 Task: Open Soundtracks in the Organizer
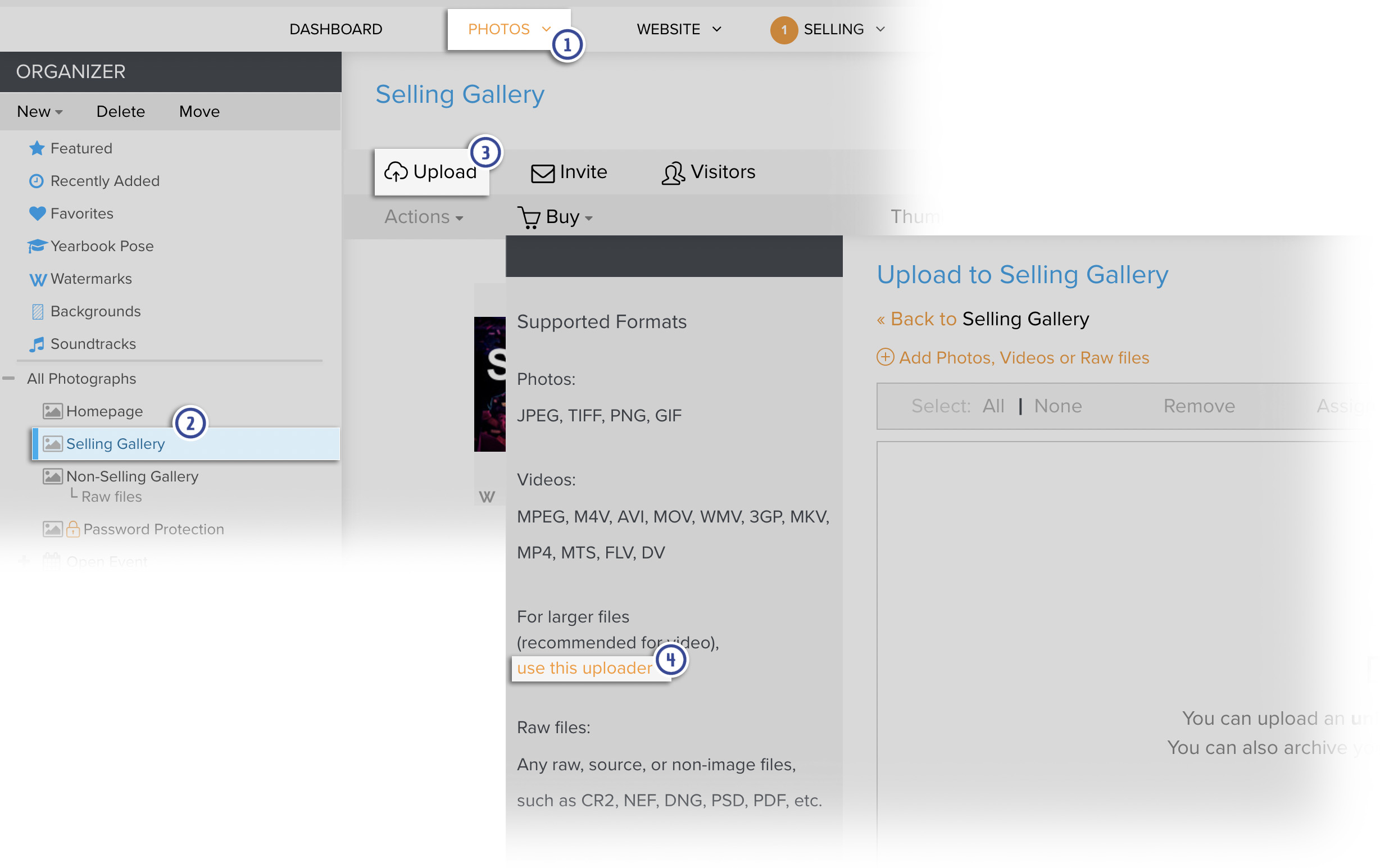93,344
